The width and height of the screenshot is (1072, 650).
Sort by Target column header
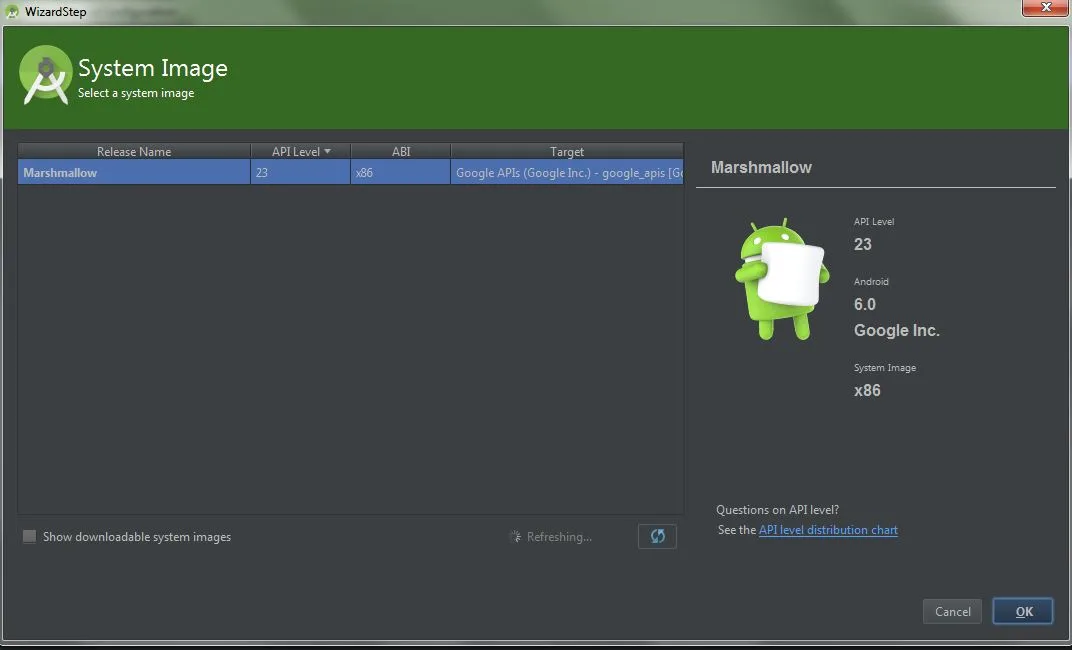567,151
